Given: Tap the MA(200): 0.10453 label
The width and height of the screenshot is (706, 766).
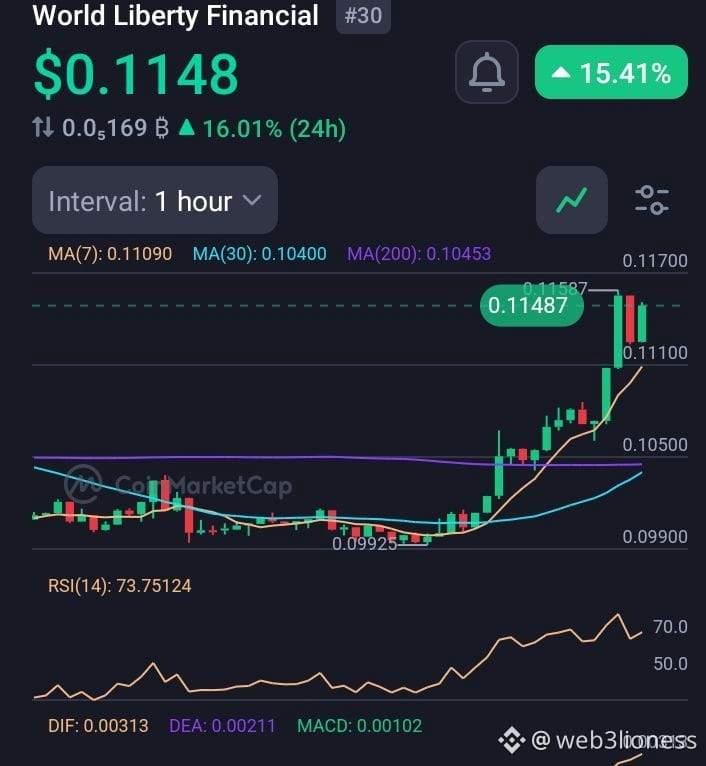Looking at the screenshot, I should tap(419, 254).
